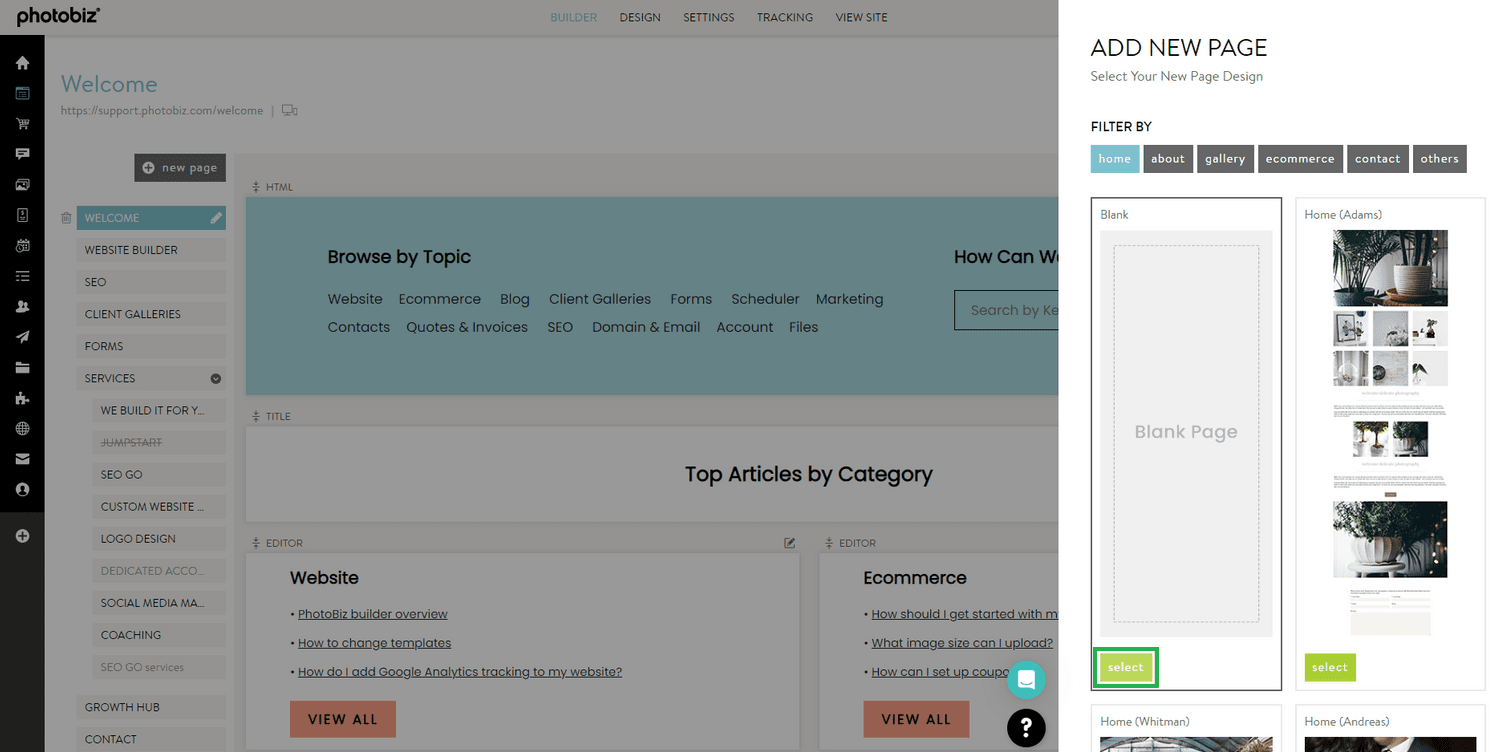
Task: Open the Website Builder page in the list
Action: point(151,250)
